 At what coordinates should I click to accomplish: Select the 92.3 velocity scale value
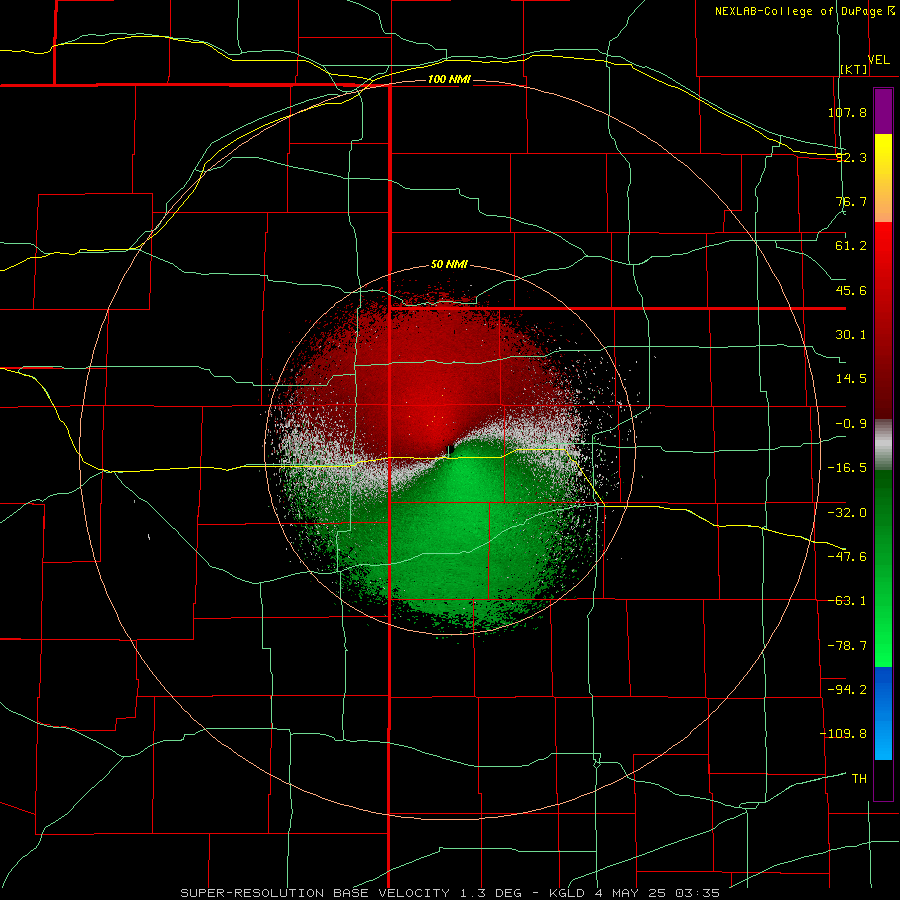click(851, 157)
